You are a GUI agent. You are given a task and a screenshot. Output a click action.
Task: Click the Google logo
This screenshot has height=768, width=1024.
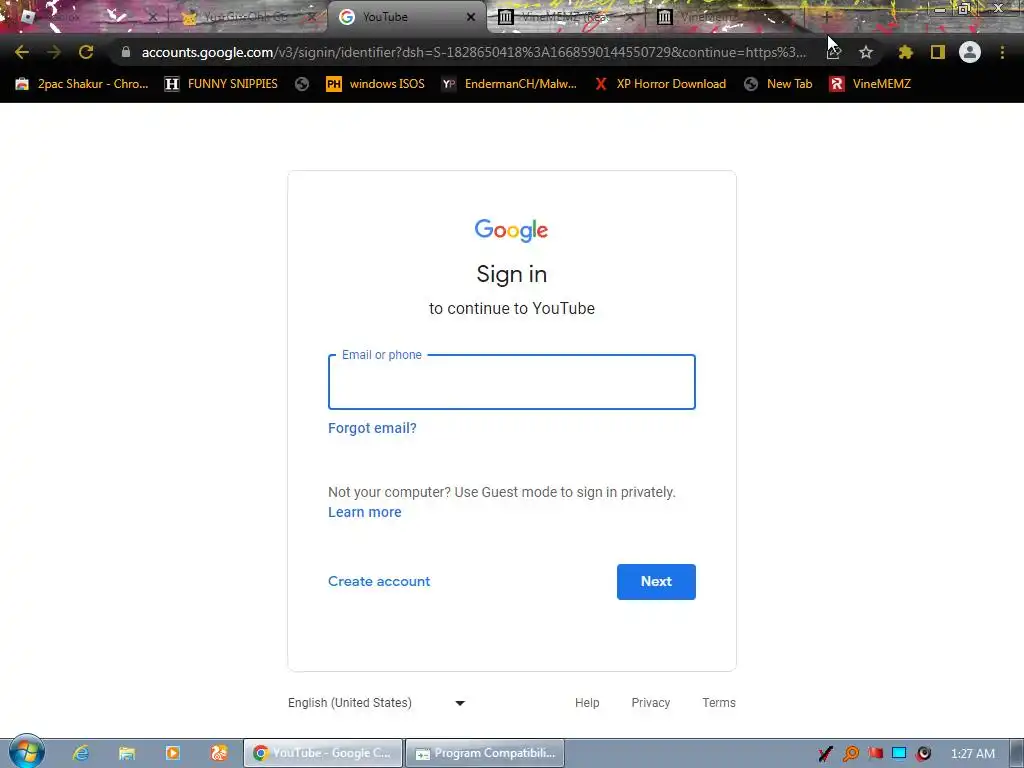(x=511, y=231)
